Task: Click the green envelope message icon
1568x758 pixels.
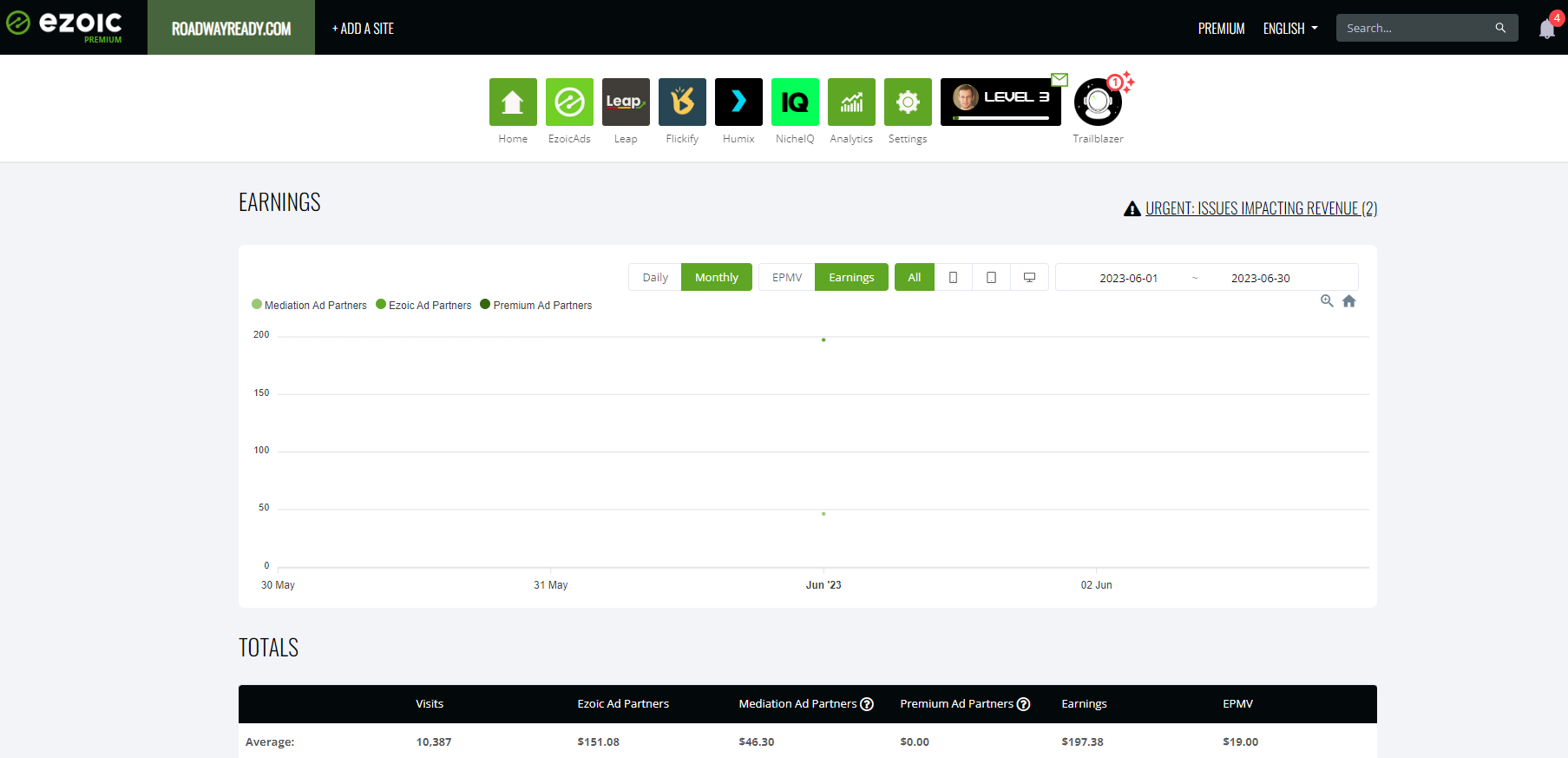Action: 1060,79
